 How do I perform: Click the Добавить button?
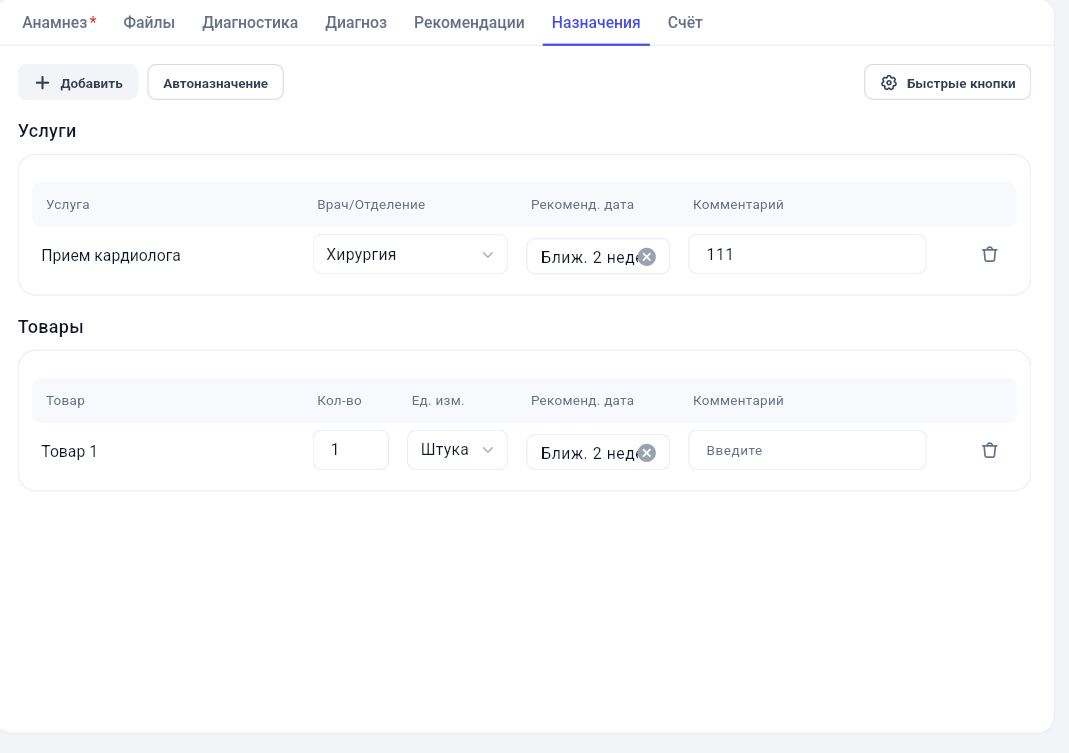78,83
